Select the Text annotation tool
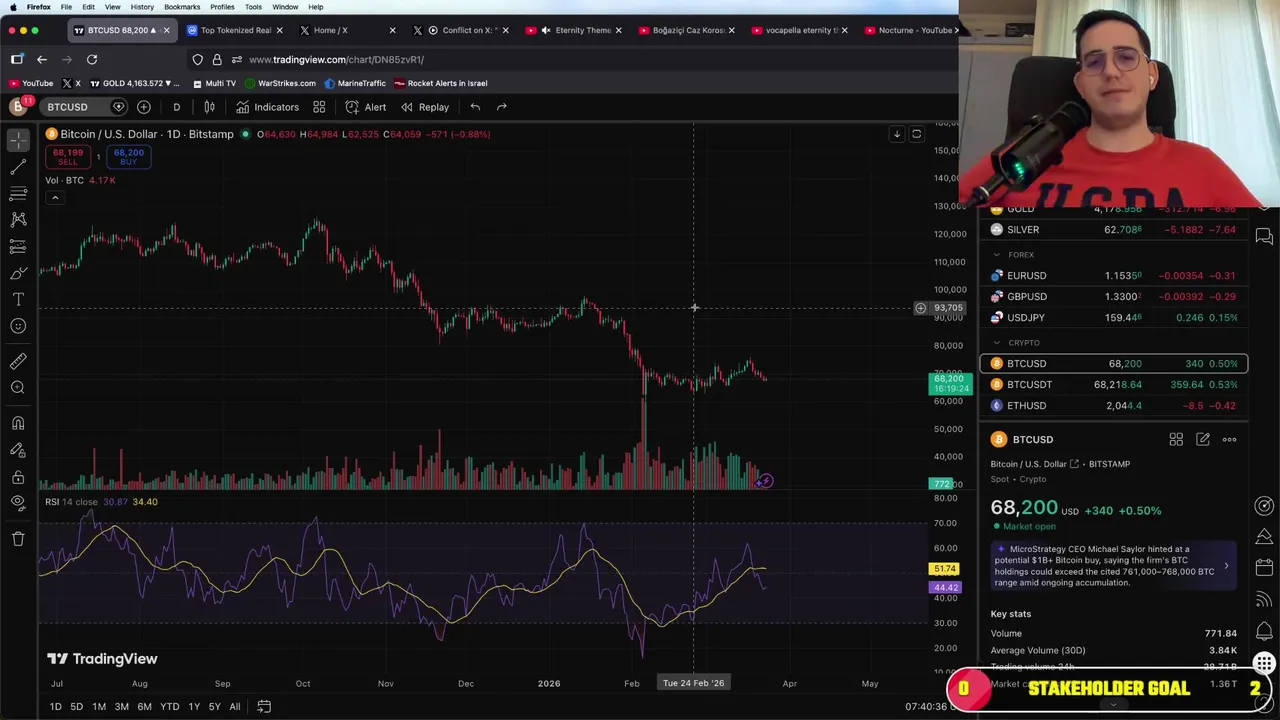The width and height of the screenshot is (1280, 720). (18, 299)
